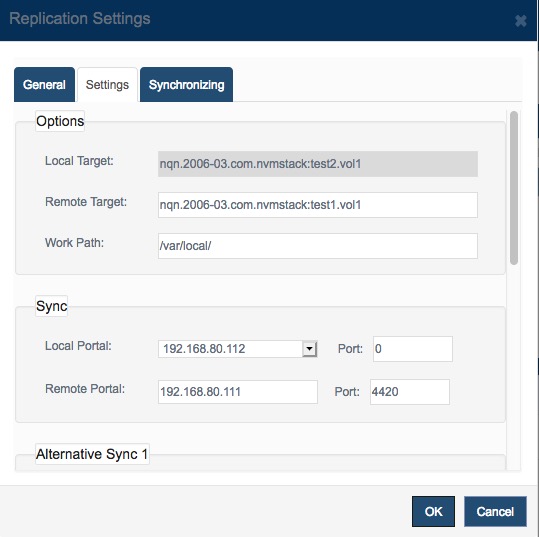Image resolution: width=539 pixels, height=537 pixels.
Task: Click the Remote Target label
Action: tap(86, 202)
